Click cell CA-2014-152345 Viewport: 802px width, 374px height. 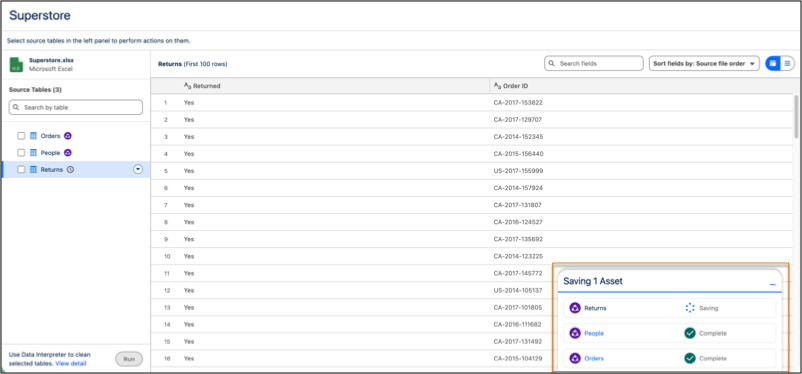click(x=518, y=137)
